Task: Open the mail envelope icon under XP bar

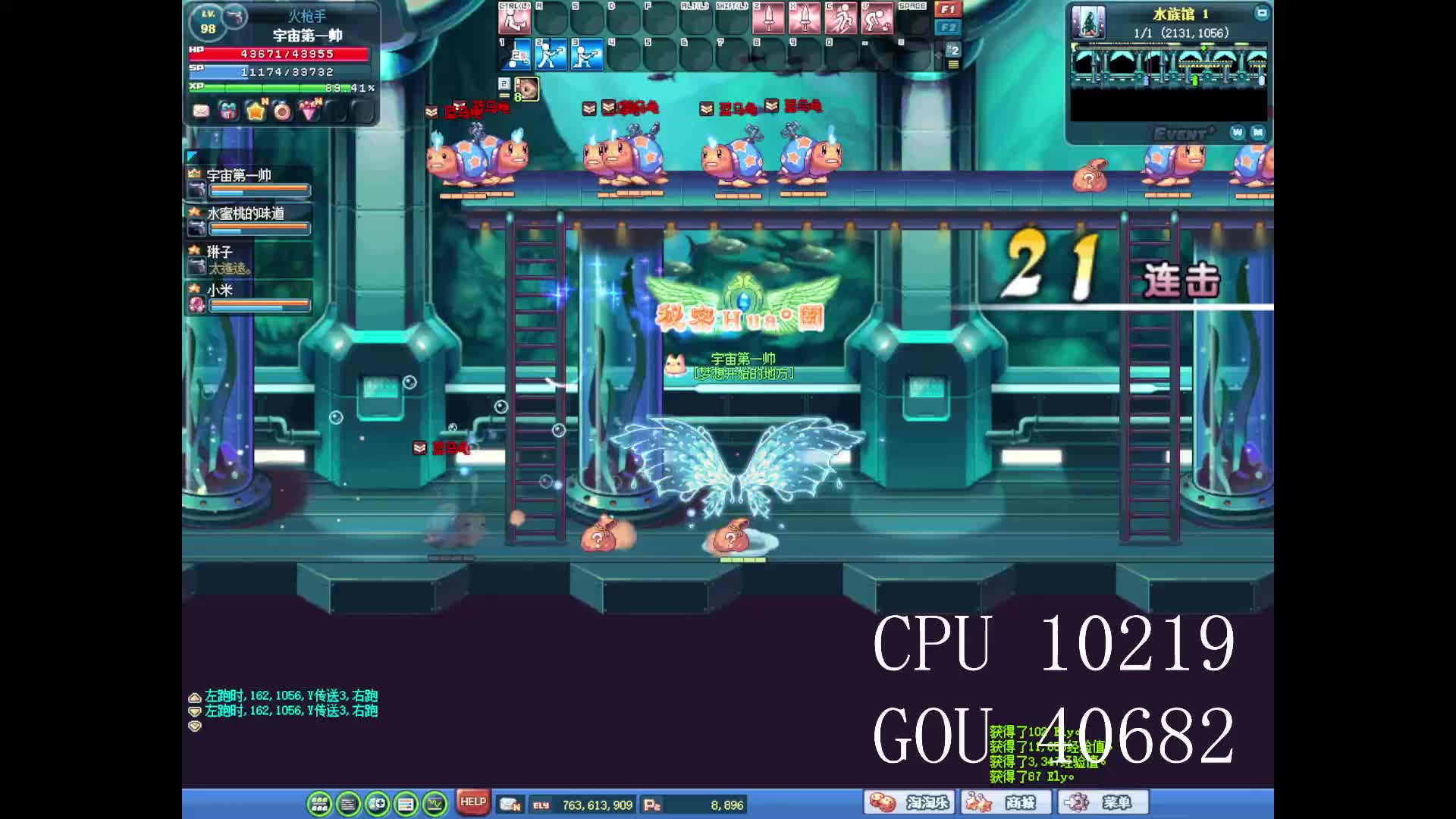Action: click(x=201, y=111)
